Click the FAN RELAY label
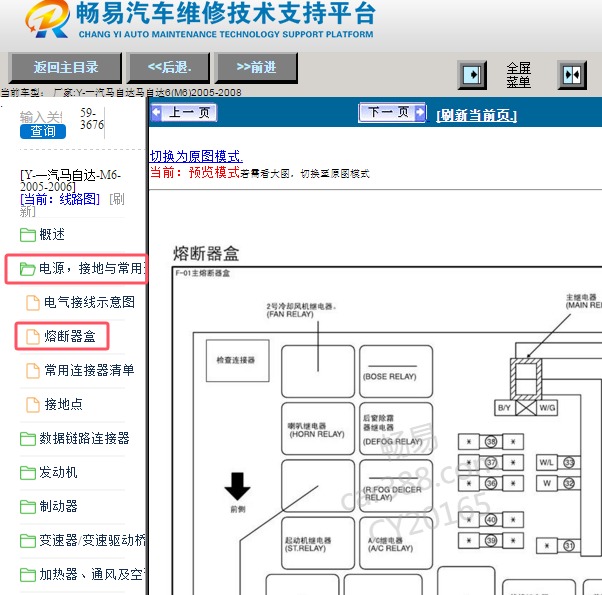Screen dimensions: 602x595 [x=301, y=310]
